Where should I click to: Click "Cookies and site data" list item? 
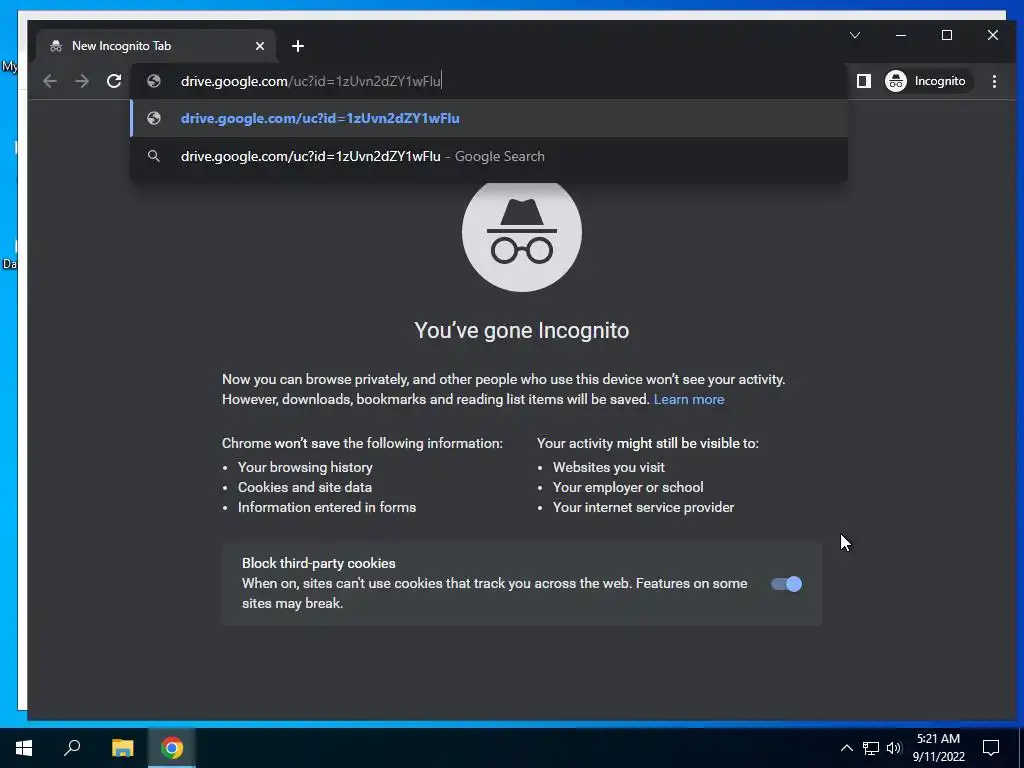[305, 487]
